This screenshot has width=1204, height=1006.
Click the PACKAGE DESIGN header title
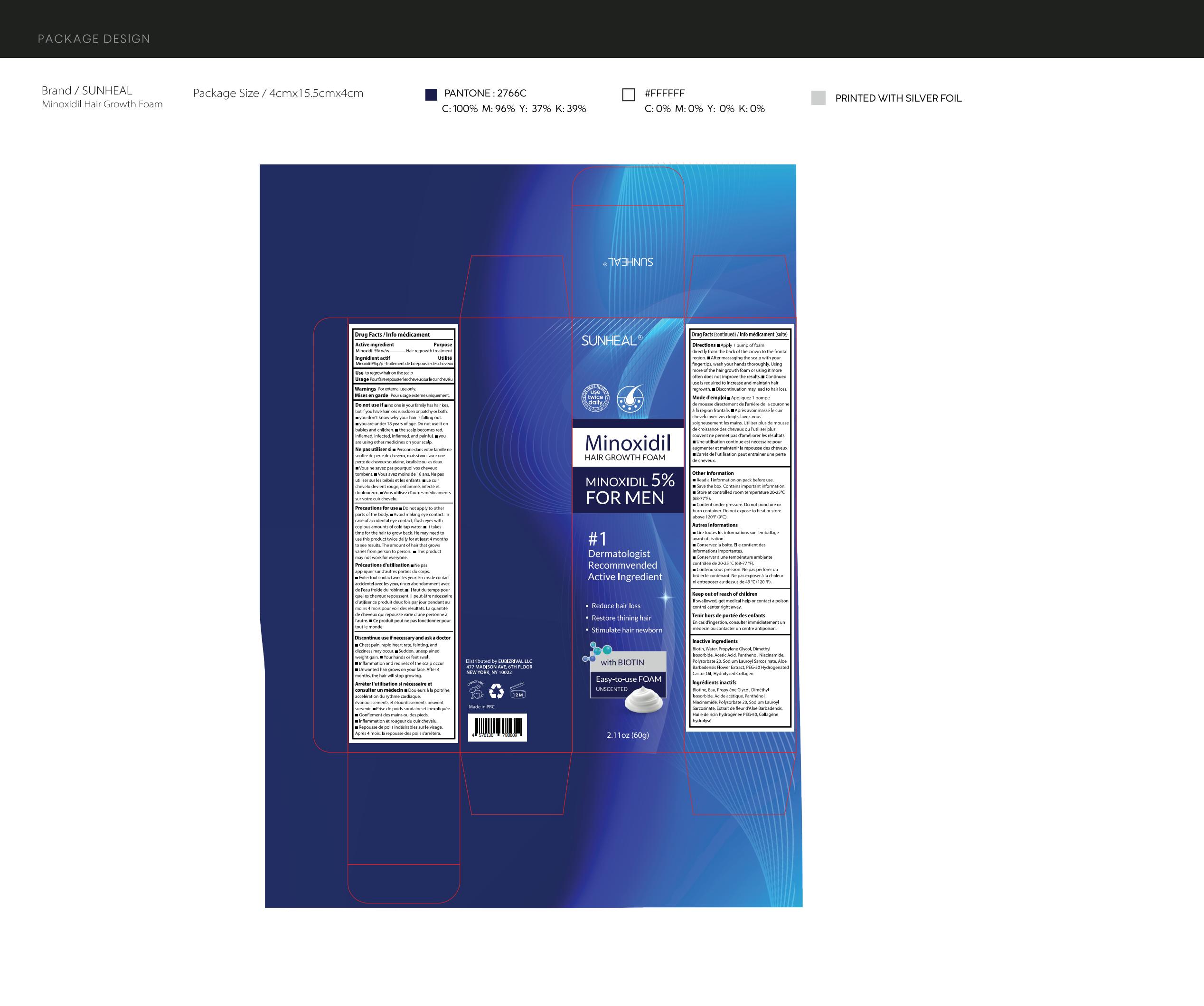click(x=94, y=39)
